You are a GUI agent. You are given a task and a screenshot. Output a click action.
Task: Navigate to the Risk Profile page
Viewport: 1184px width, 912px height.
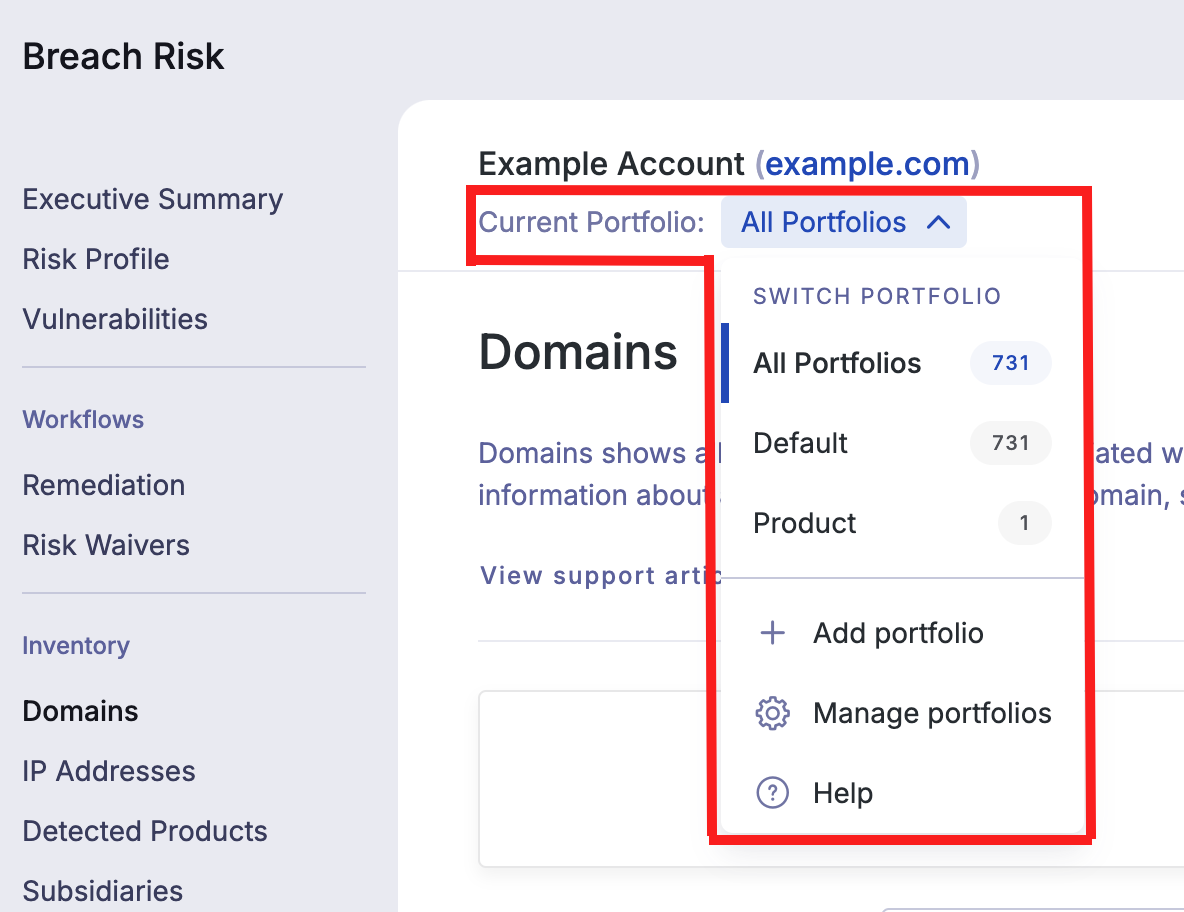coord(95,259)
